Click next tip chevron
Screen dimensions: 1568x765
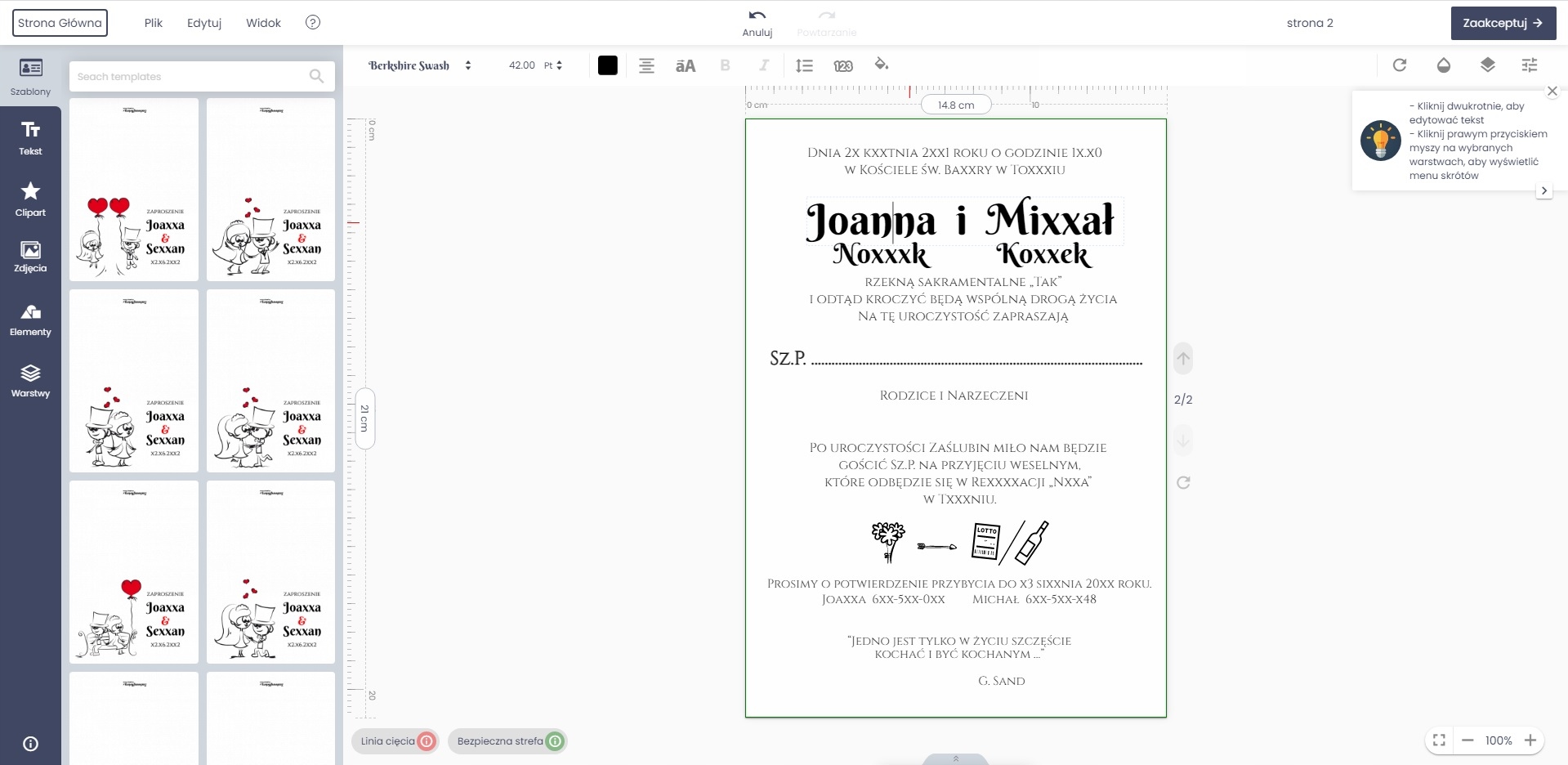click(x=1543, y=190)
